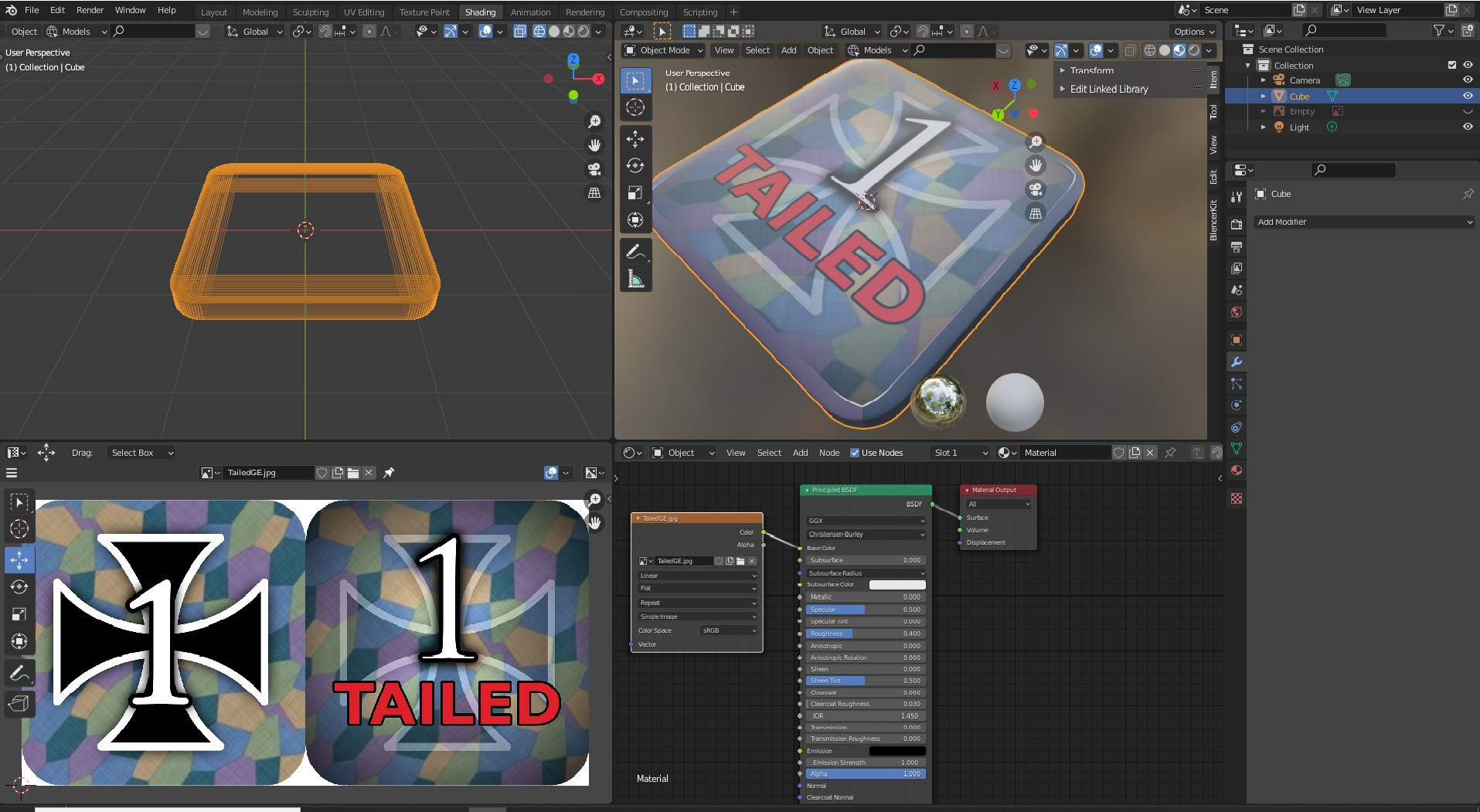Screen dimensions: 1480x812
Task: Select rendered viewport shading in right viewport
Action: tap(1194, 50)
